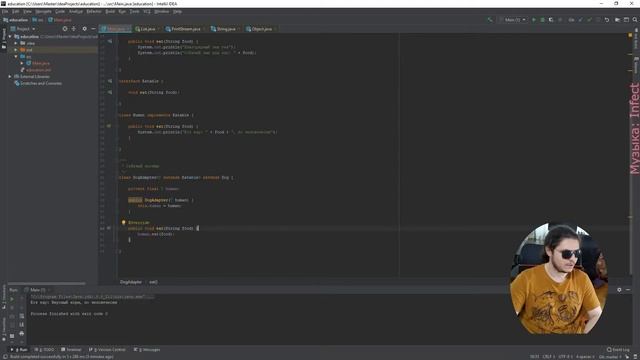
Task: Open the Project view dropdown
Action: click(x=23, y=29)
